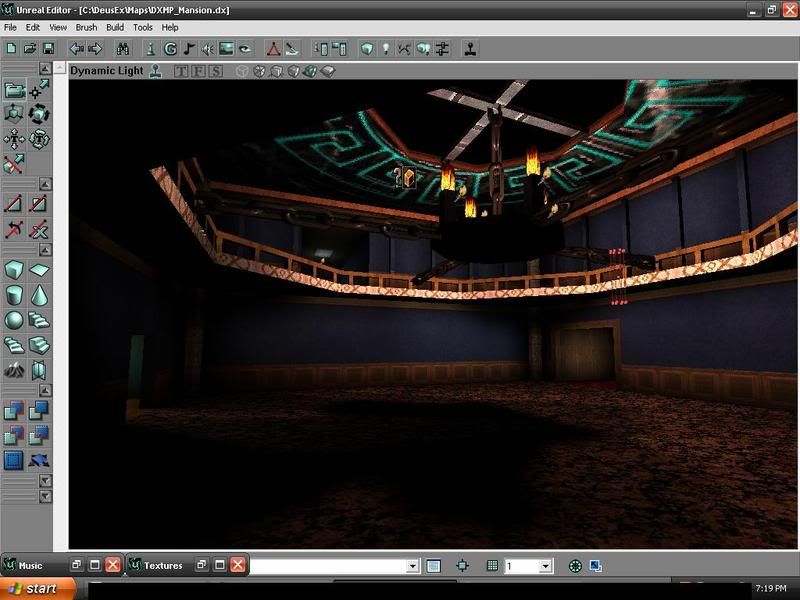Open the Texture browser picture icon
Image resolution: width=800 pixels, height=600 pixels.
tap(226, 49)
